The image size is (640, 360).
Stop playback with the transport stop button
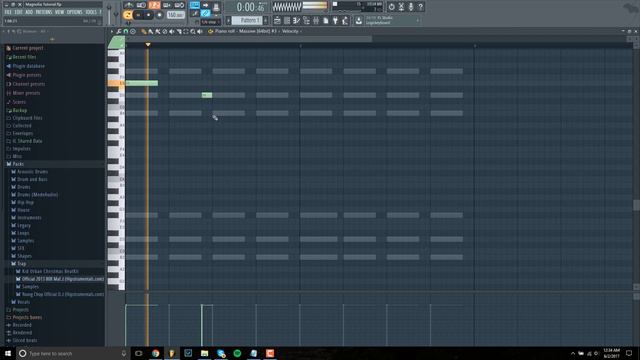pyautogui.click(x=149, y=15)
